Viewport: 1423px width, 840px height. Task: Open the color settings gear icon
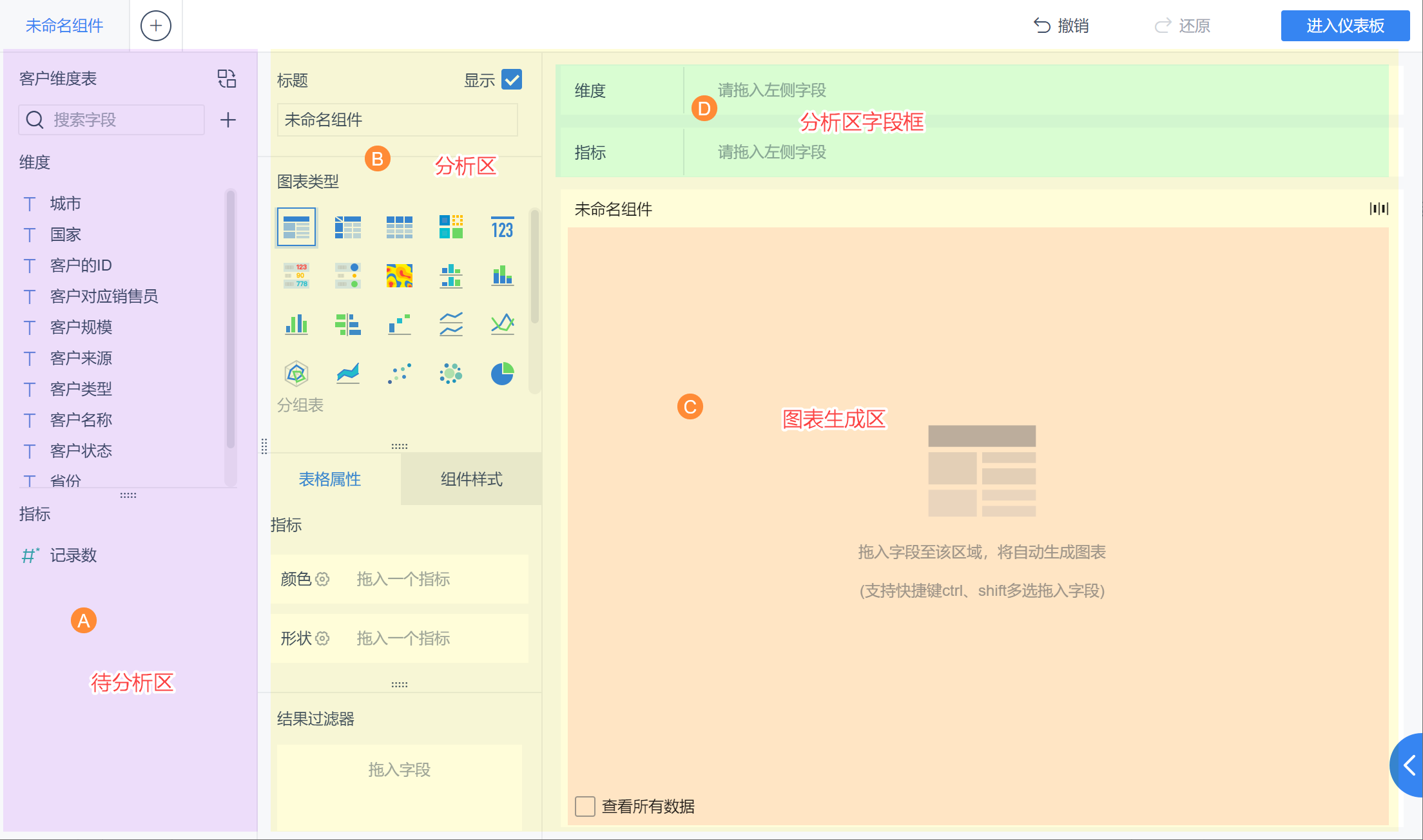click(x=322, y=579)
